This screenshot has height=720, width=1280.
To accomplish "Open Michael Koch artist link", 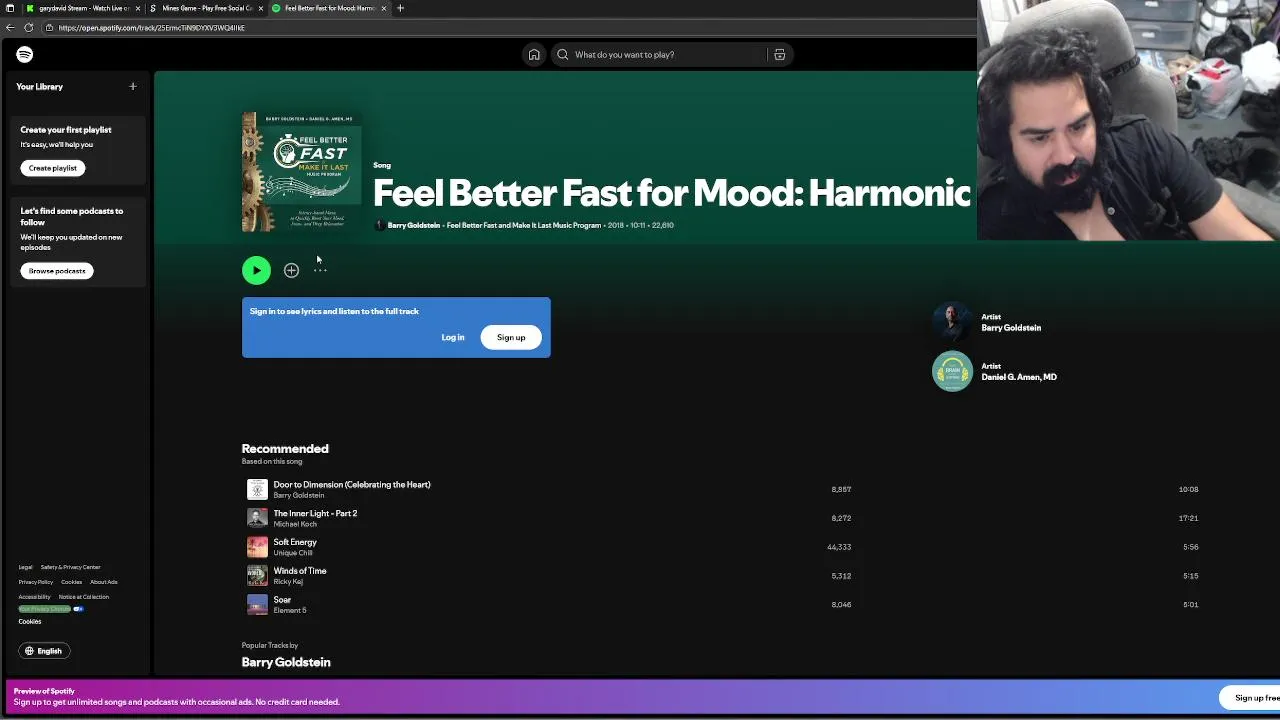I will [295, 524].
